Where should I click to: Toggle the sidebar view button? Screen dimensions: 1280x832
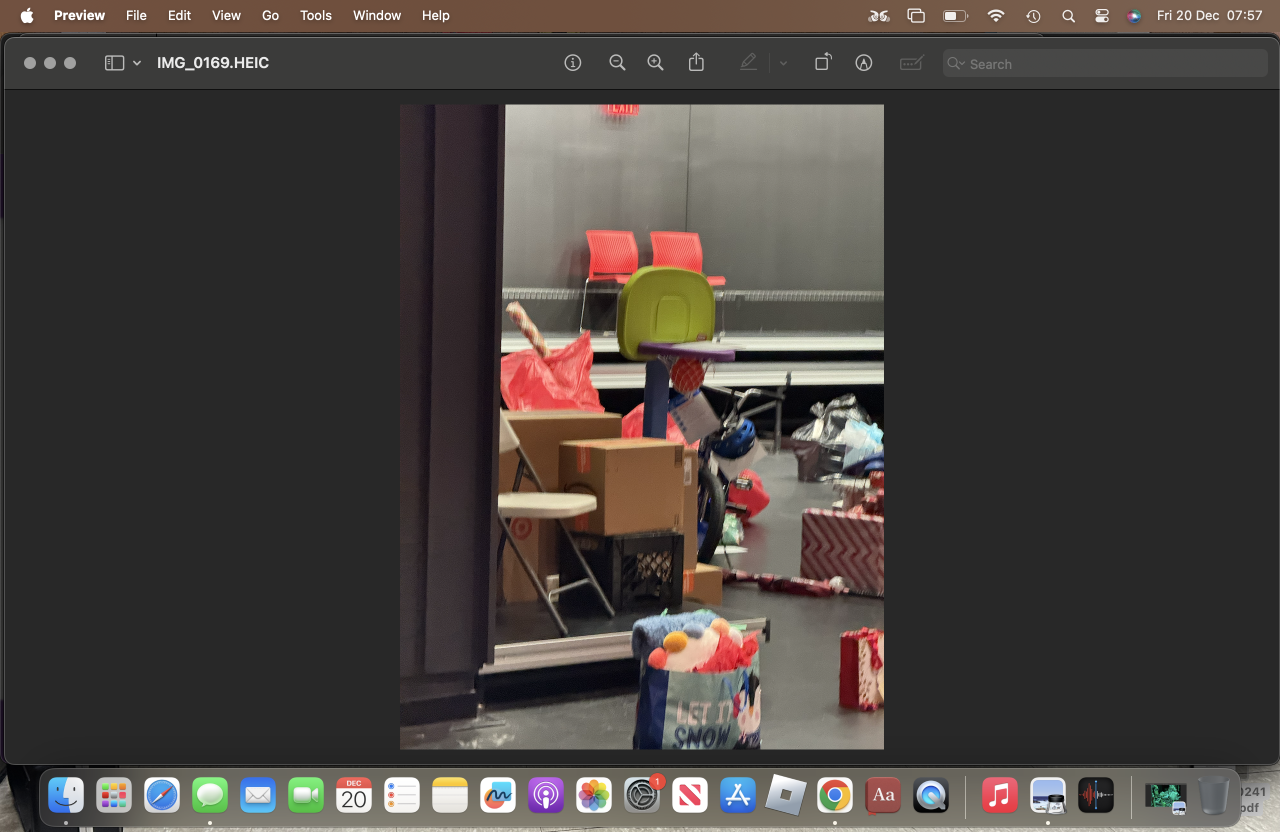pyautogui.click(x=114, y=63)
